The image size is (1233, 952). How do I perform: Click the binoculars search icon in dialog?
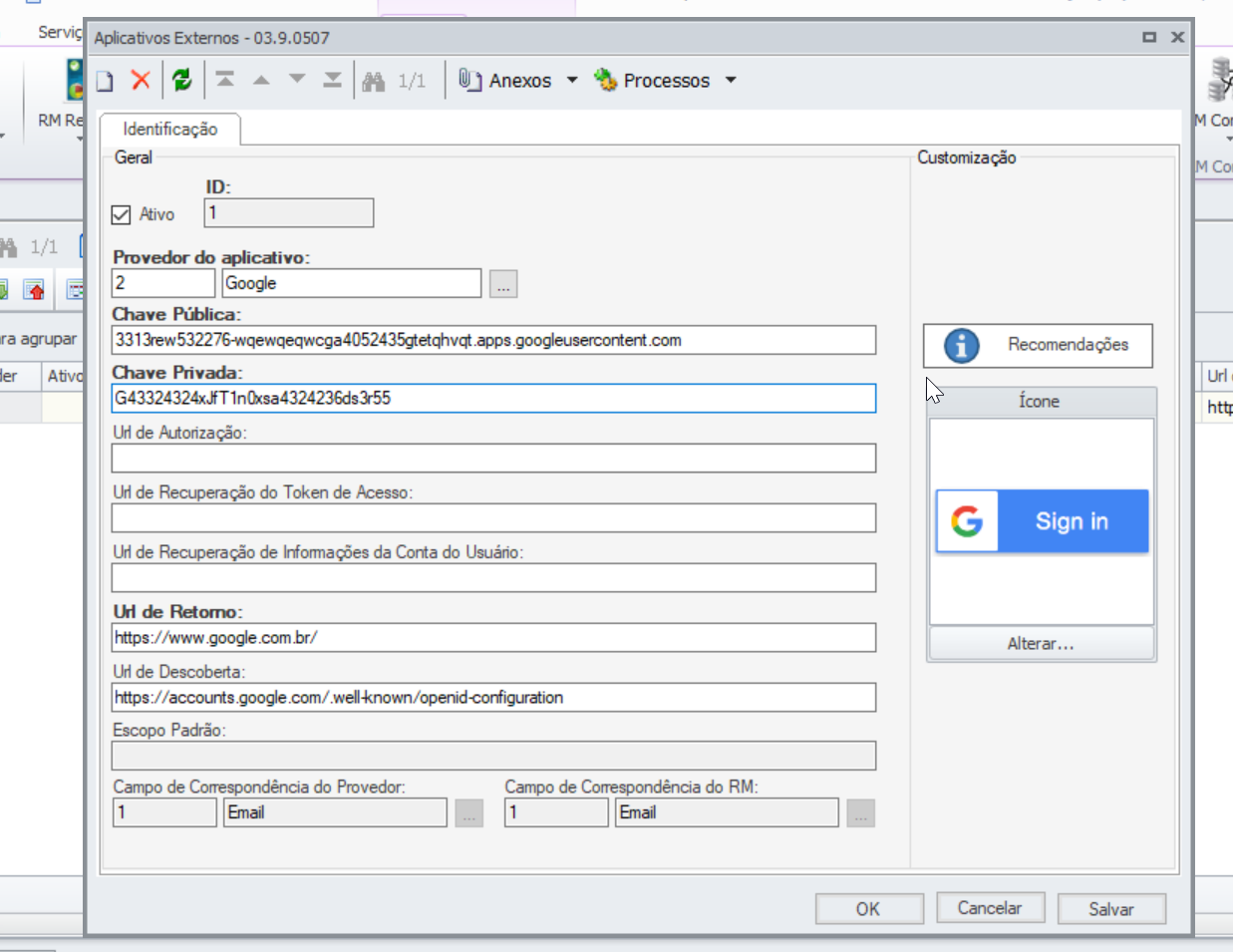click(374, 81)
